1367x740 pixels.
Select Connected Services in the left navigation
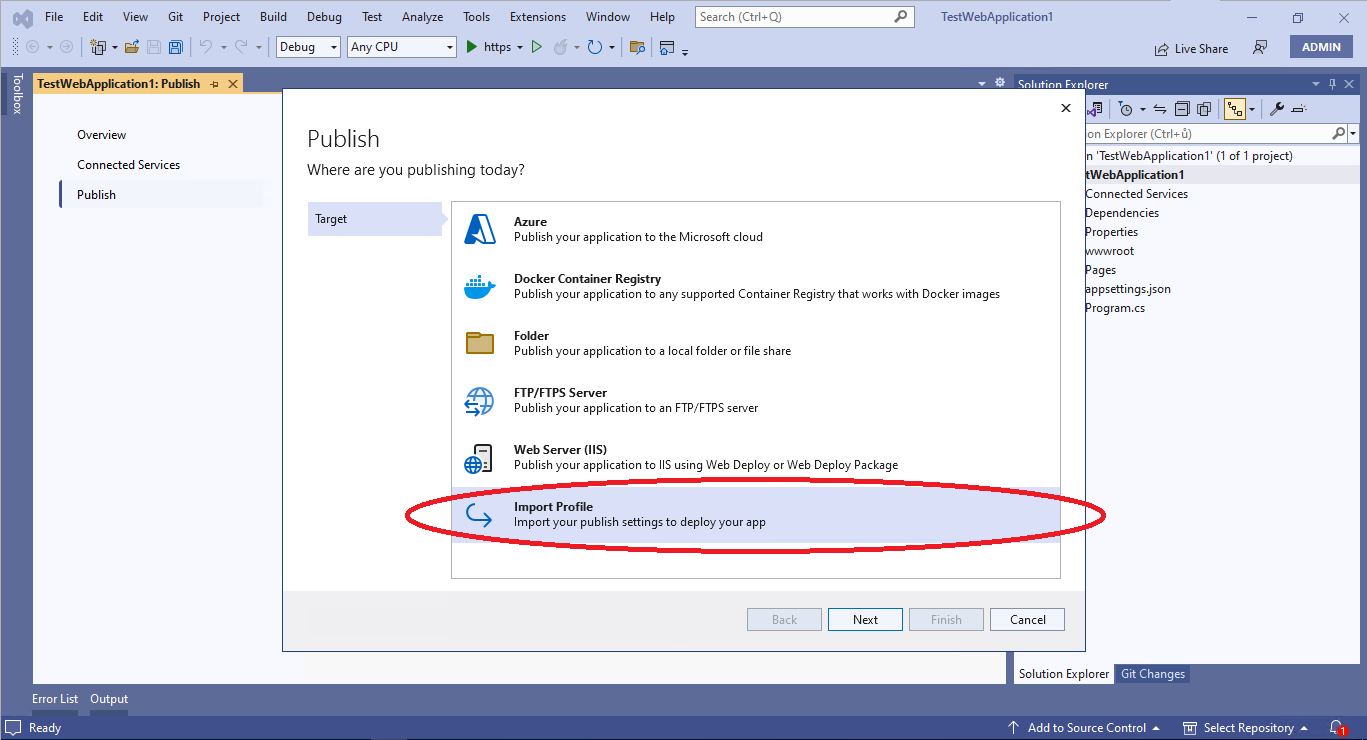coord(128,165)
